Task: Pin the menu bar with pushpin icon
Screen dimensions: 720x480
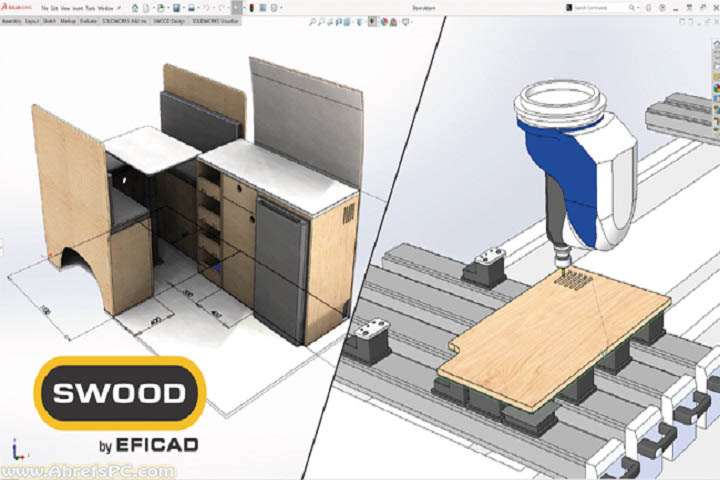Action: click(119, 8)
